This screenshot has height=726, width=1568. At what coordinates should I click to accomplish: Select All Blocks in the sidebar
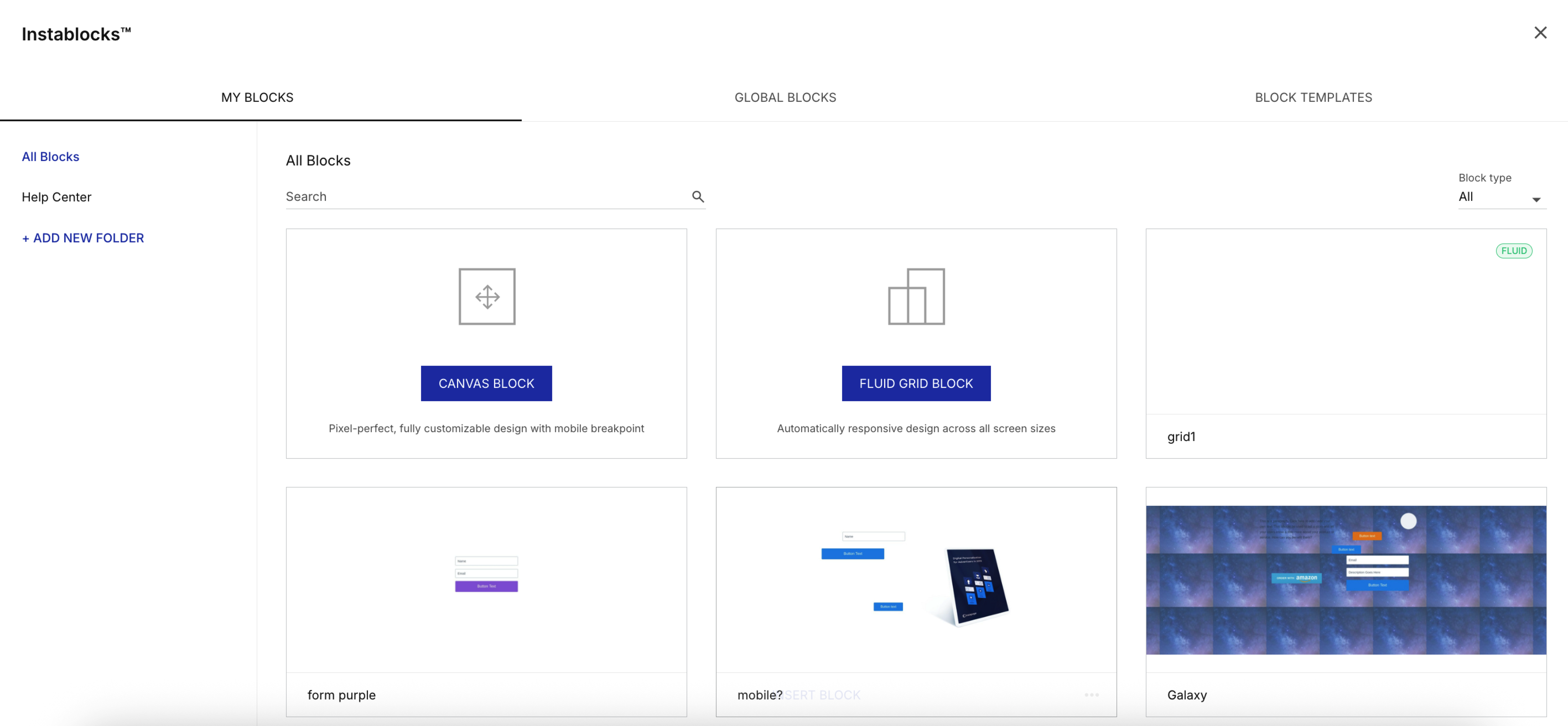pos(51,156)
